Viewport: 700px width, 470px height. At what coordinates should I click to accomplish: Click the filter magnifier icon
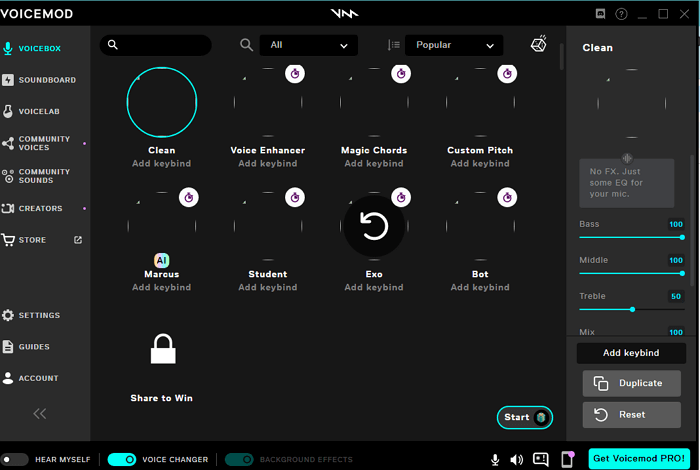[x=246, y=45]
